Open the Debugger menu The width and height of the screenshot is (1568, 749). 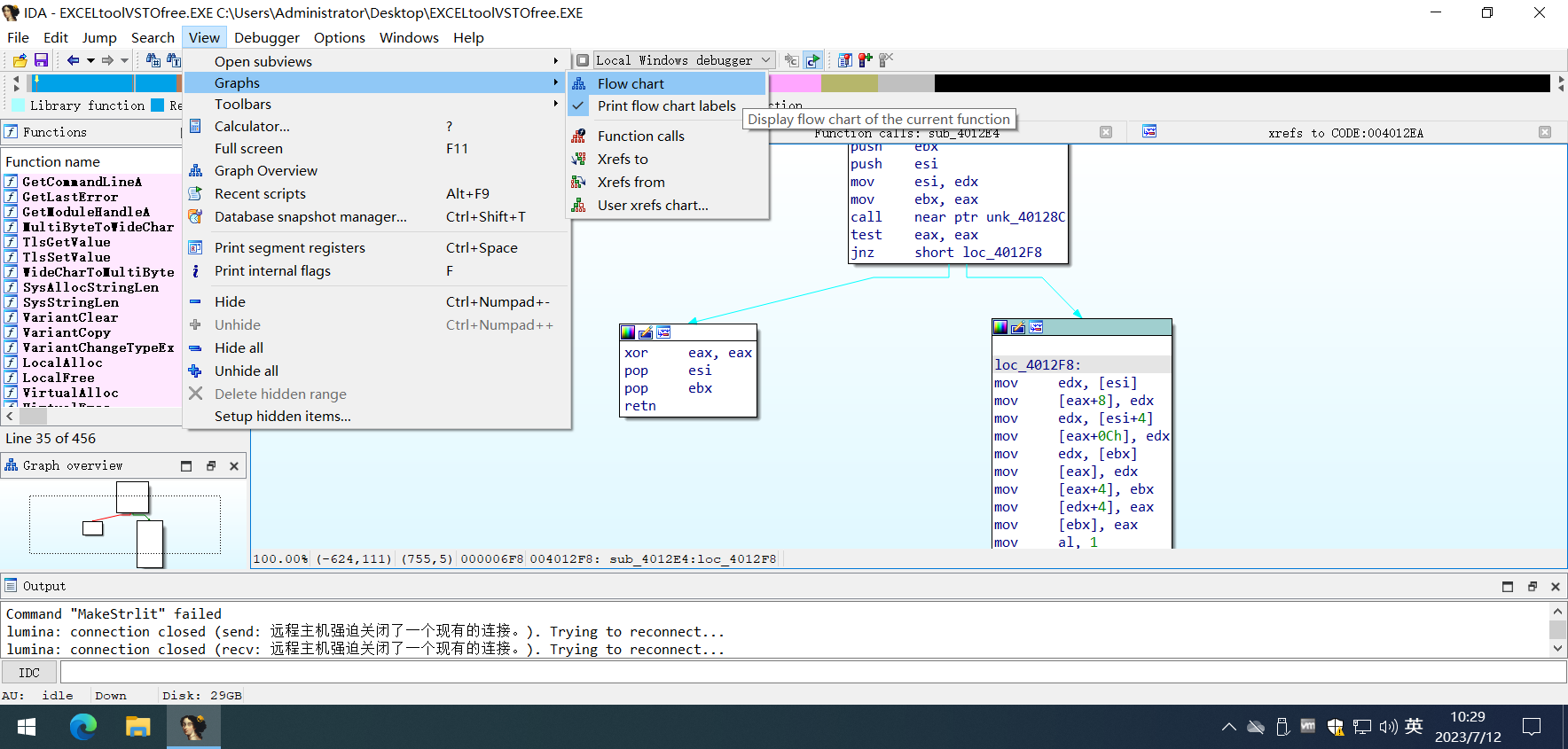[x=267, y=37]
